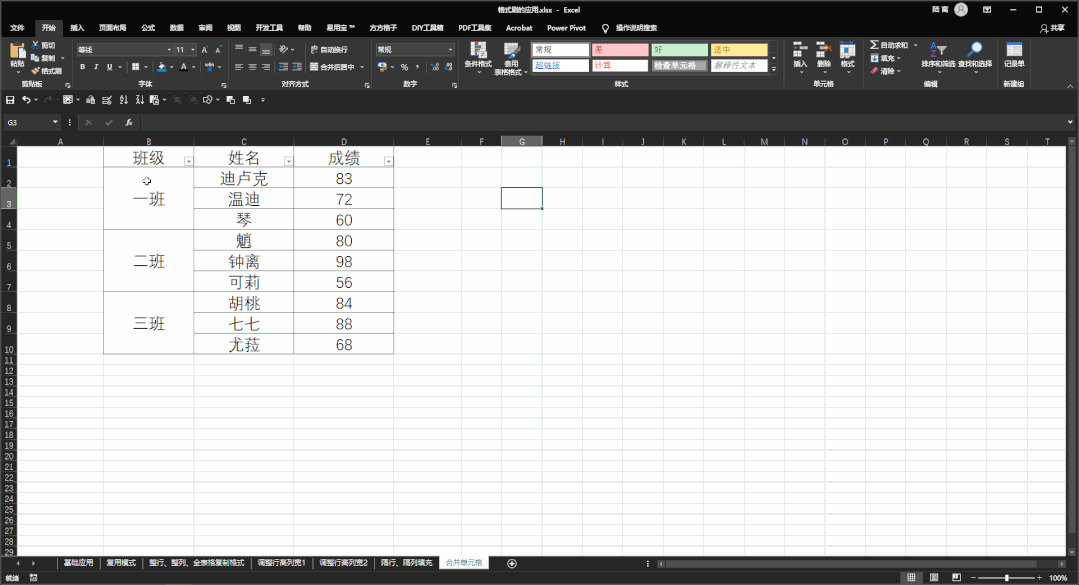Click the Increase Decimal icon
The width and height of the screenshot is (1079, 585).
tap(435, 67)
